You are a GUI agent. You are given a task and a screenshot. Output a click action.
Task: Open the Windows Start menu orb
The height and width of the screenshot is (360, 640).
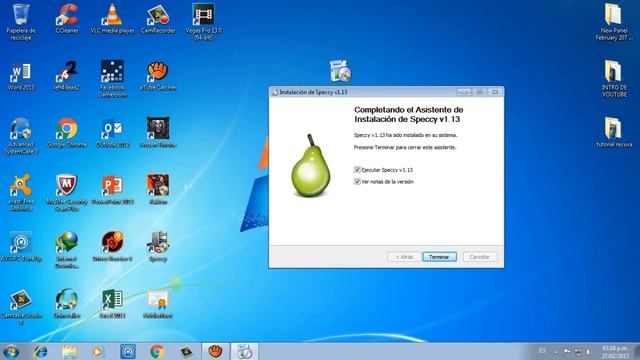coord(11,351)
